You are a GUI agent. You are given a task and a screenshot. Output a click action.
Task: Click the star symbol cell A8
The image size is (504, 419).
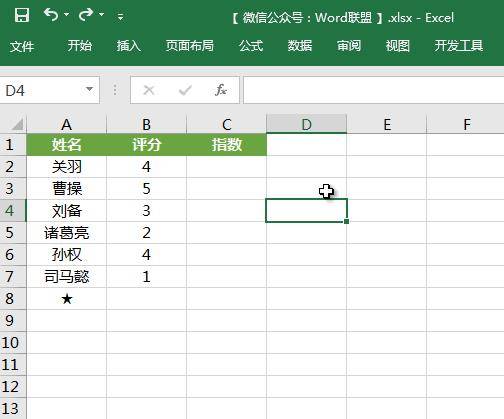[x=67, y=299]
